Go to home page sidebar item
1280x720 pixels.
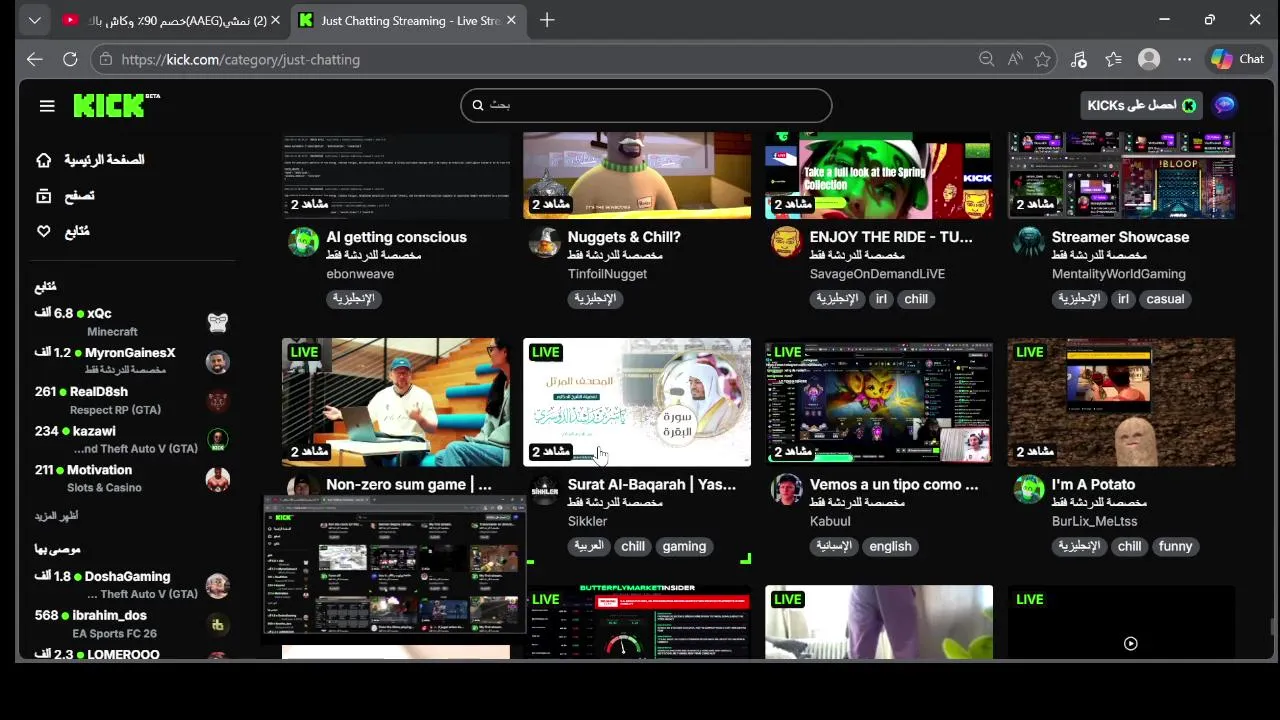(92, 160)
